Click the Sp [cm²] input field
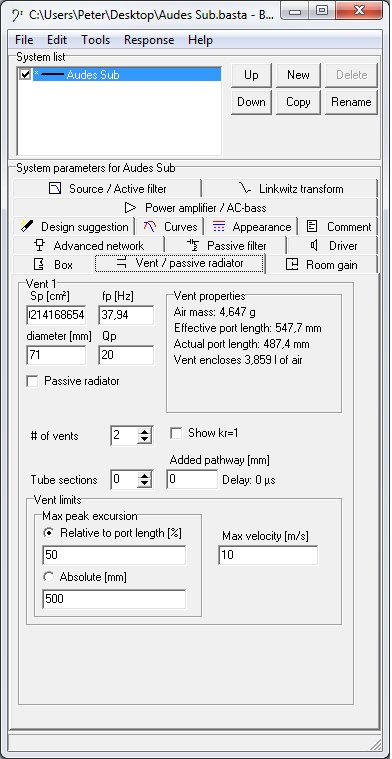392x759 pixels. click(56, 316)
